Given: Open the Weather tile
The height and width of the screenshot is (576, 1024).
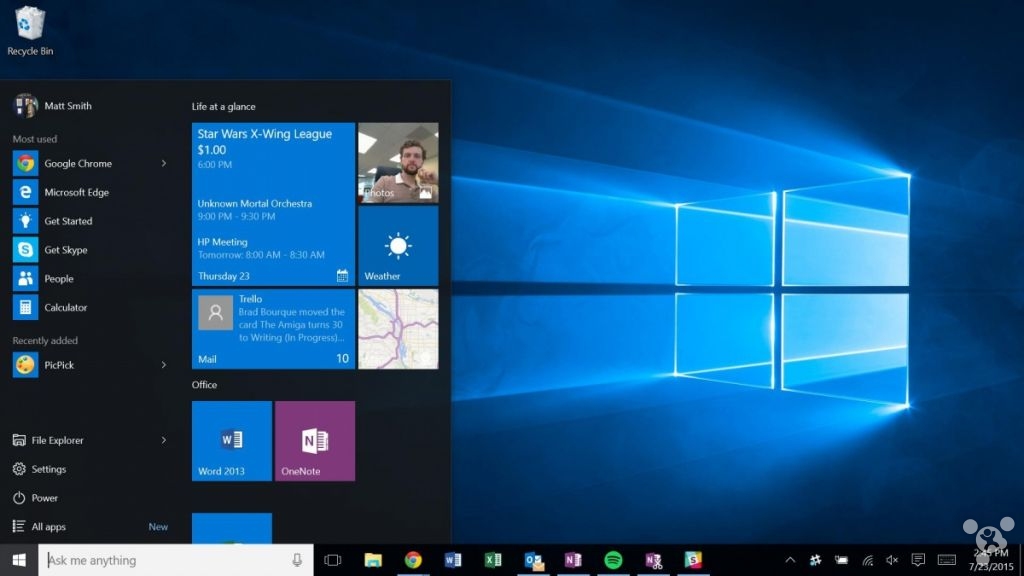Looking at the screenshot, I should click(x=398, y=246).
